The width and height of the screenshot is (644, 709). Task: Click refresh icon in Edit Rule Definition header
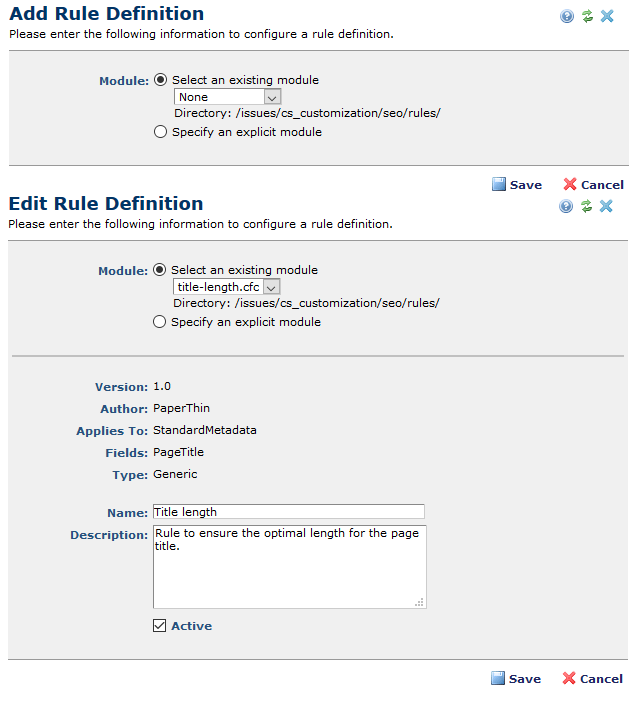[587, 206]
